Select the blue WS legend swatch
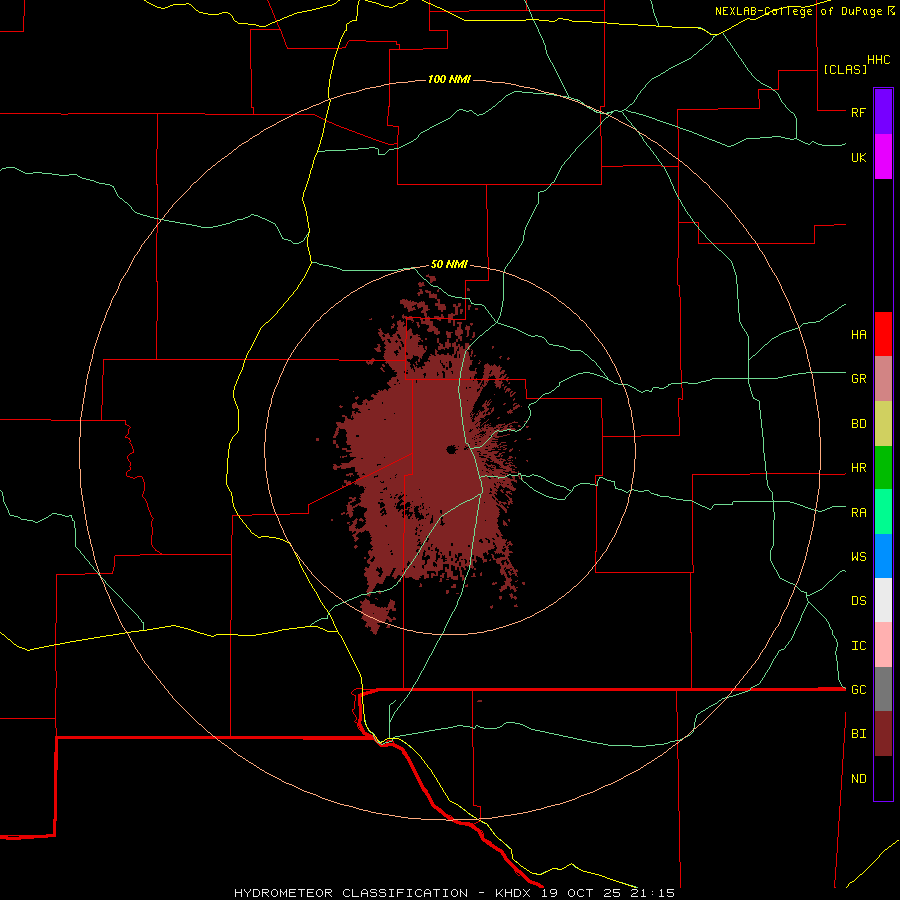 pyautogui.click(x=883, y=556)
